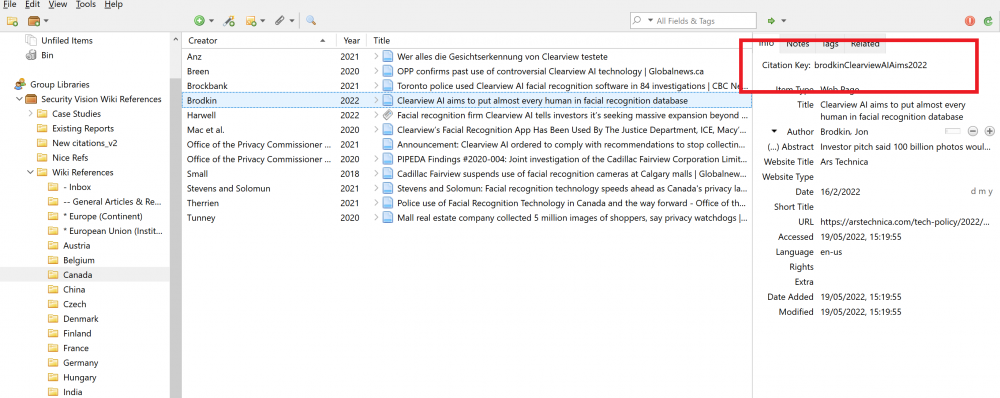
Task: Click the New Collection toolbar icon
Action: pos(12,21)
